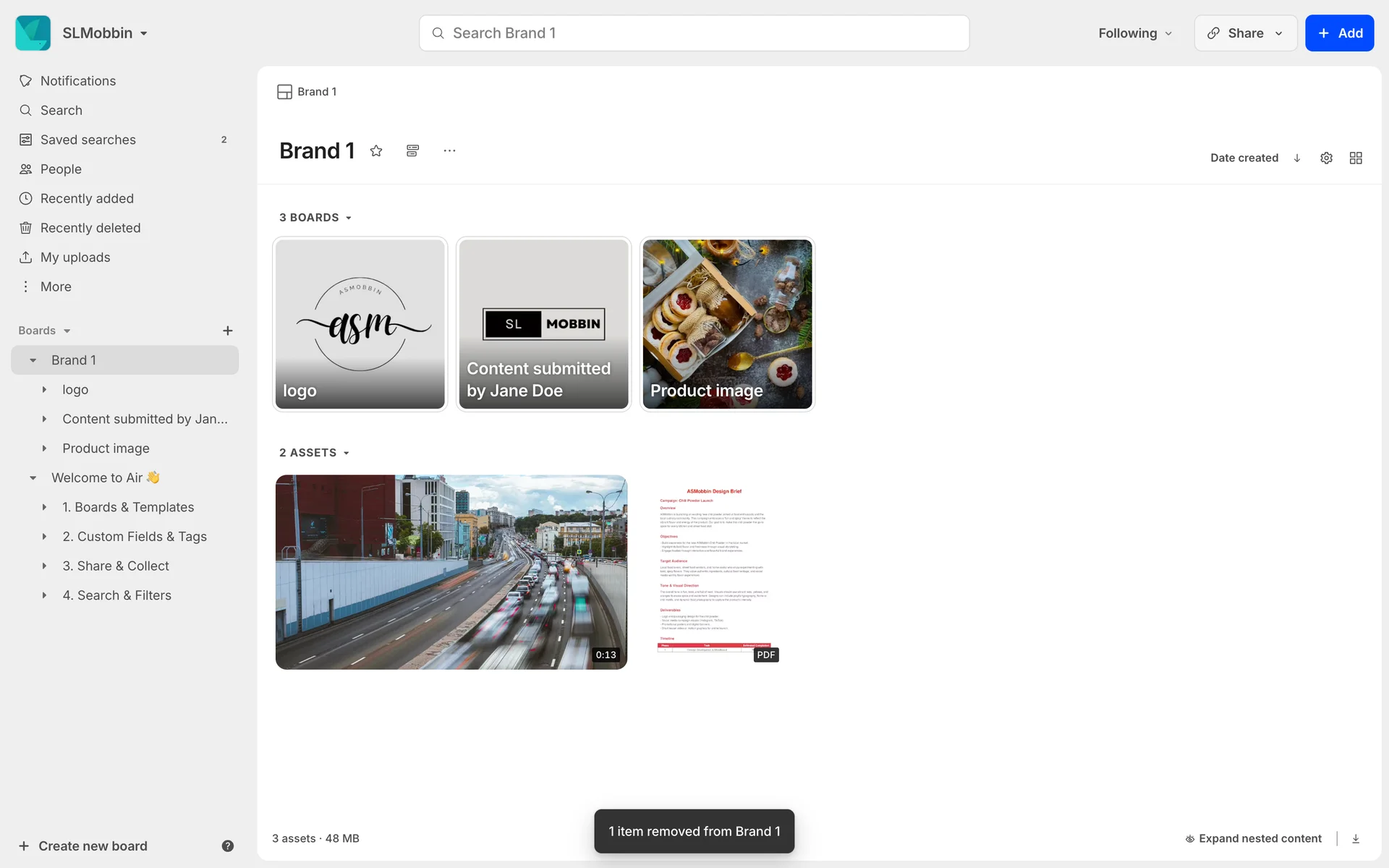Click download icon at bottom right
The width and height of the screenshot is (1389, 868).
coord(1356,838)
